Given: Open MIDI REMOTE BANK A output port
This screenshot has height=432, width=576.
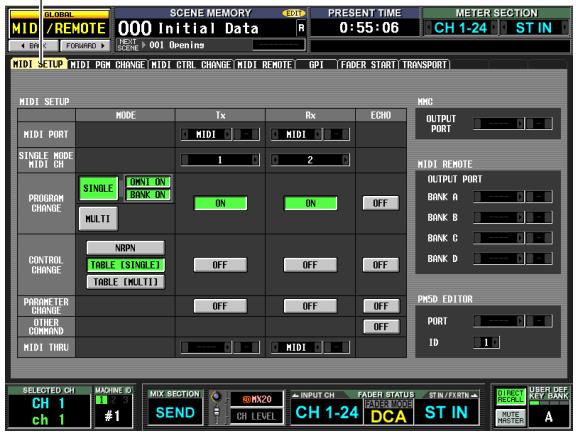Looking at the screenshot, I should click(x=498, y=197).
